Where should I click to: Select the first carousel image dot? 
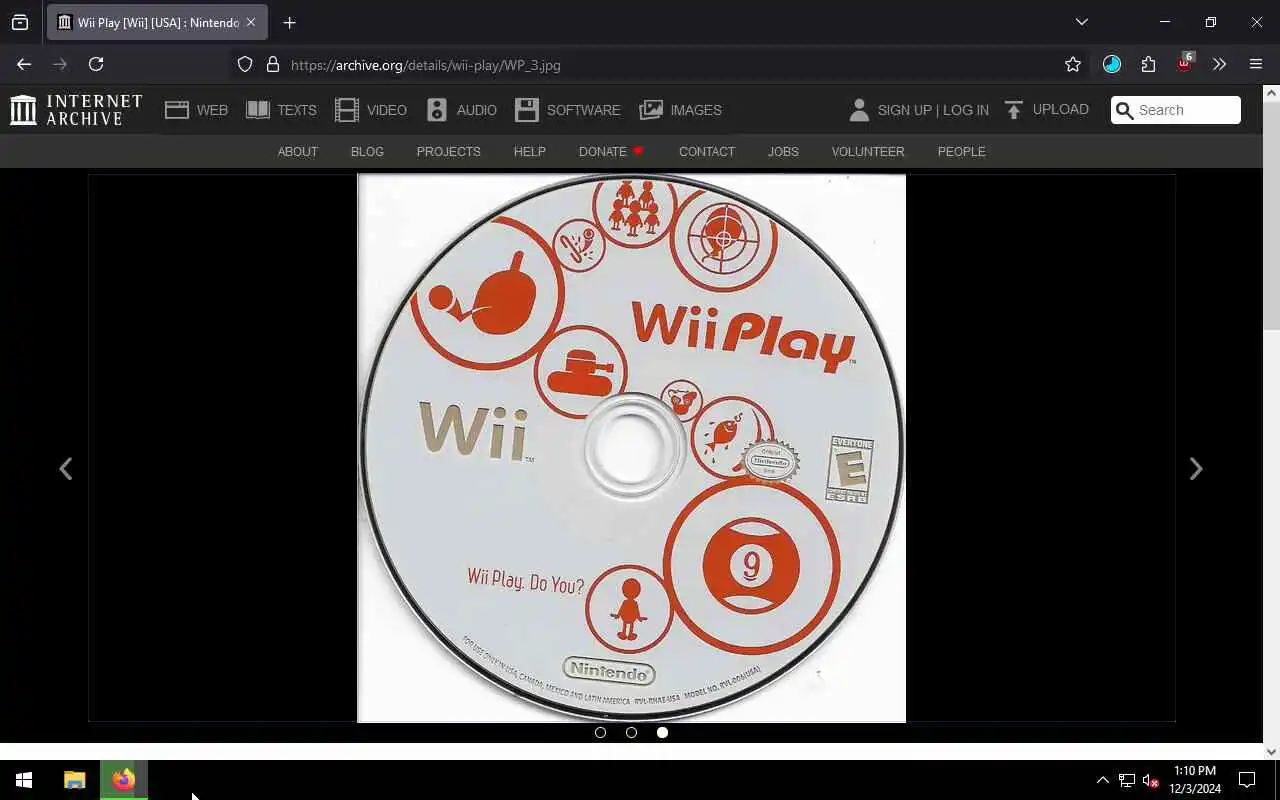click(x=600, y=732)
